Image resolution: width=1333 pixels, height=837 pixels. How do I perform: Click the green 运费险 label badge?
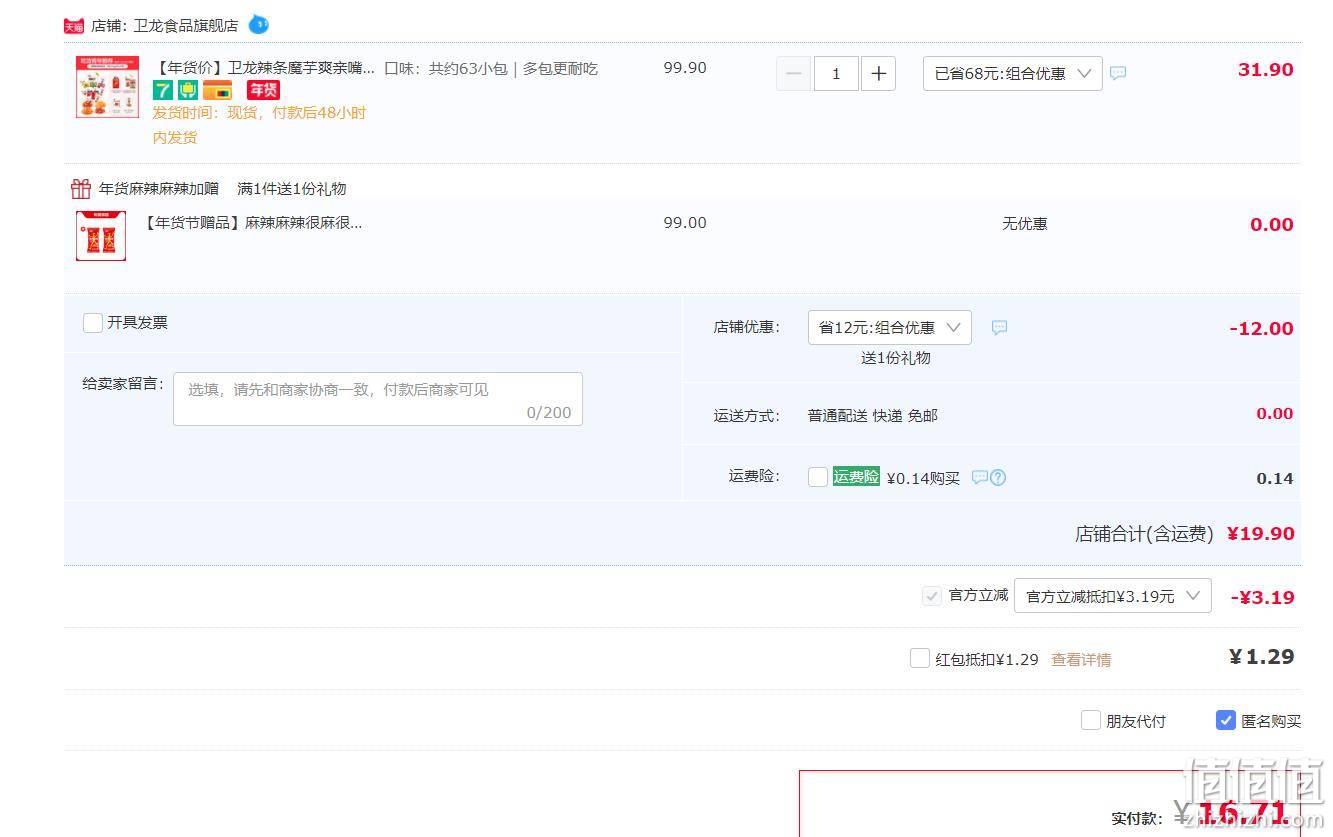856,476
